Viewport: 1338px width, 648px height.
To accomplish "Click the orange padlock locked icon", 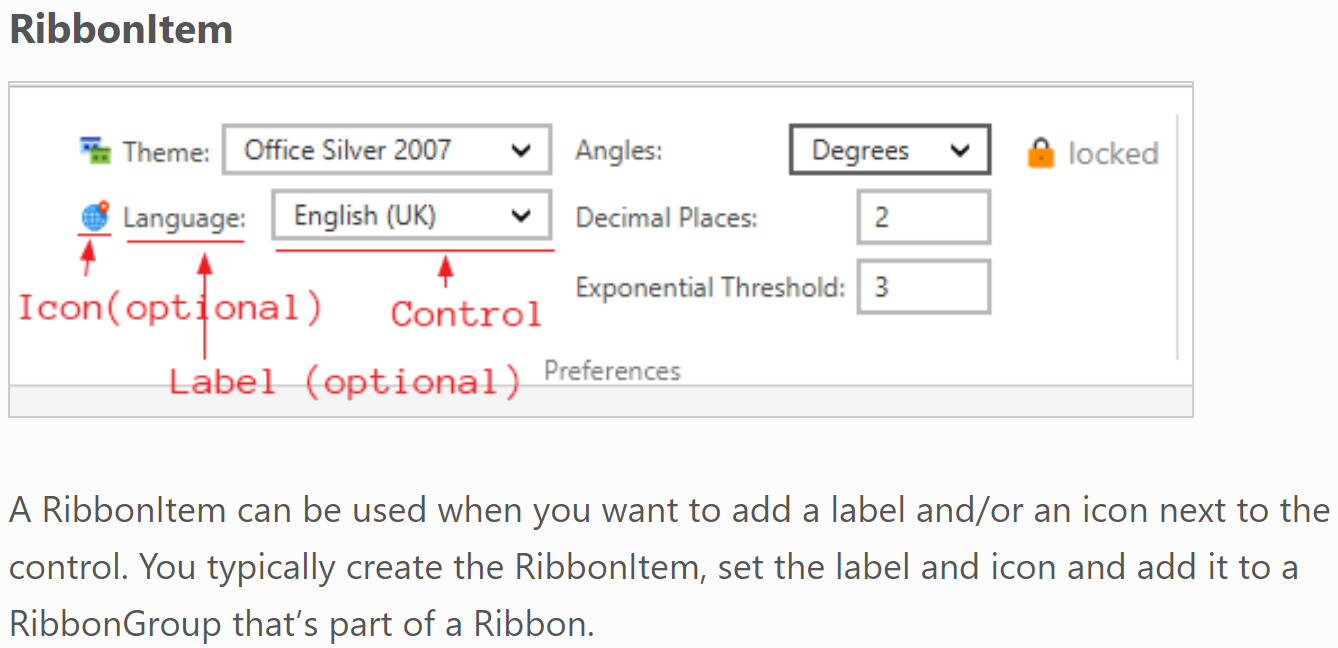I will (x=1041, y=153).
